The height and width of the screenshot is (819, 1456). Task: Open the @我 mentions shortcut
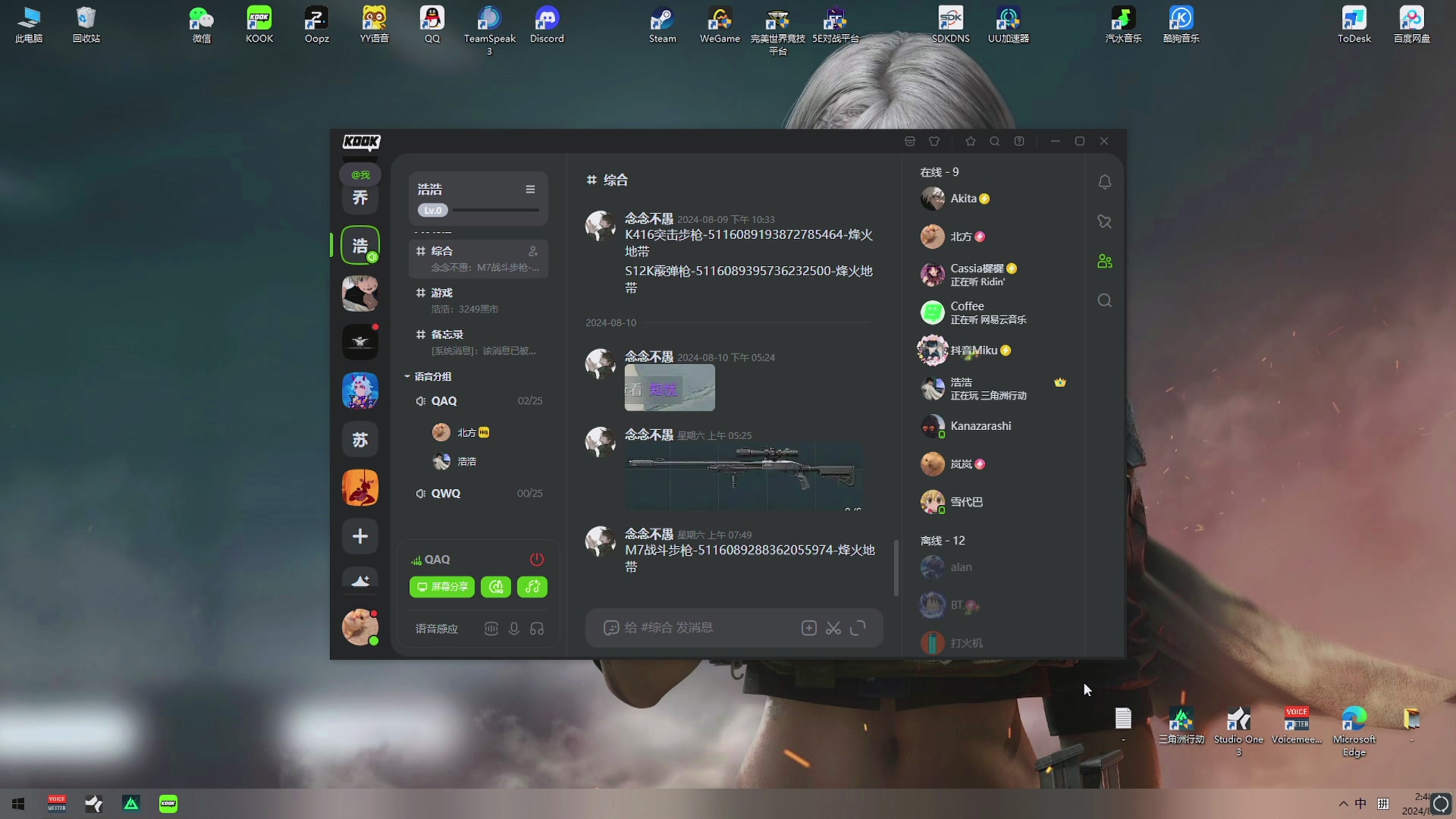pos(360,174)
